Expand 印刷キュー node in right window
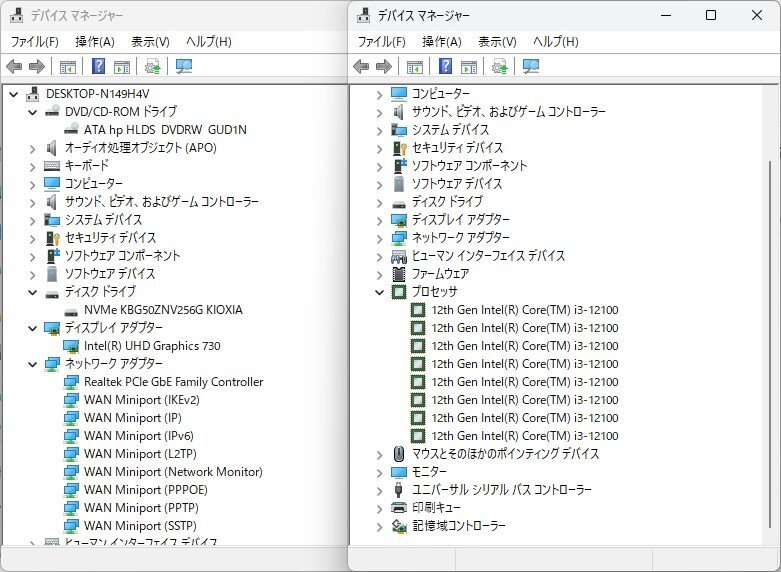Viewport: 781px width, 572px height. [380, 509]
